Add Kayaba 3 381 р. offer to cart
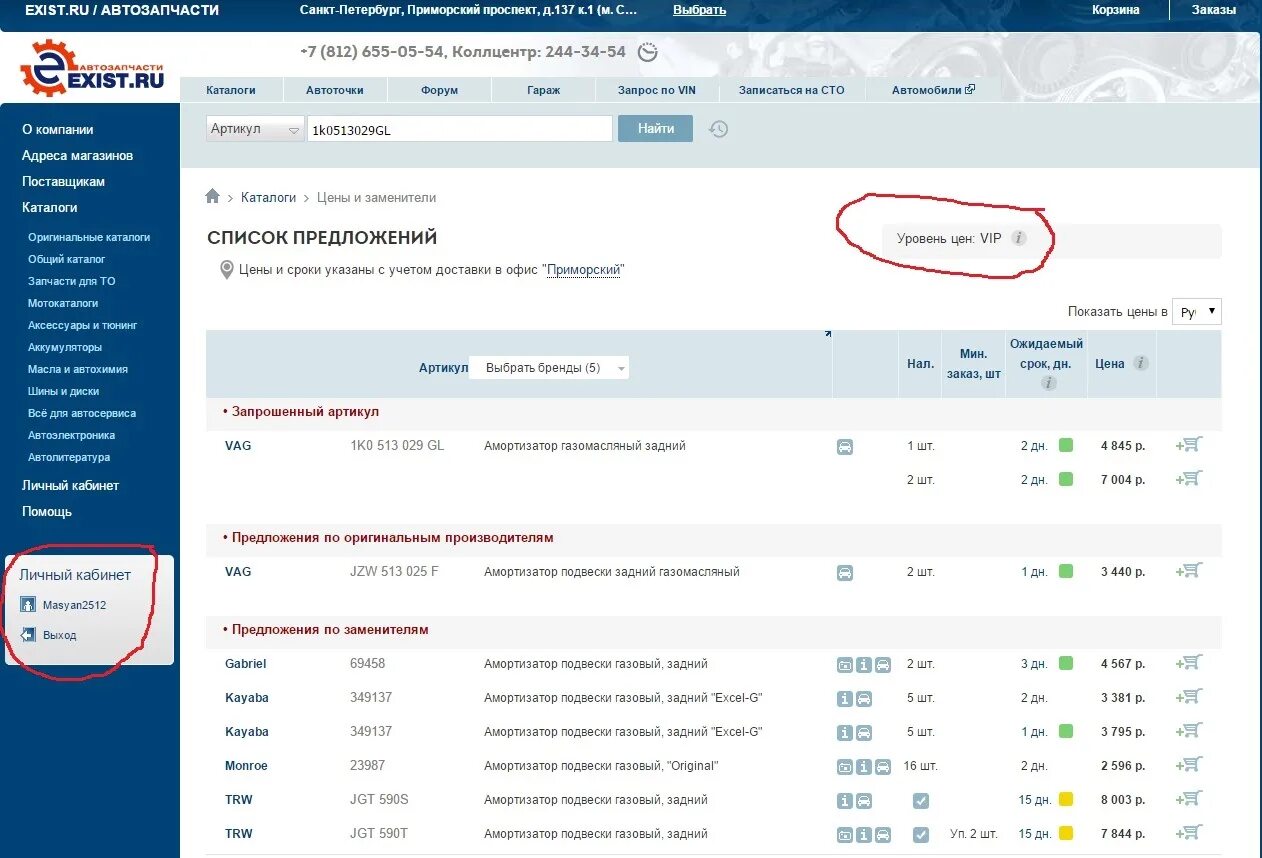The height and width of the screenshot is (858, 1262). point(1189,697)
